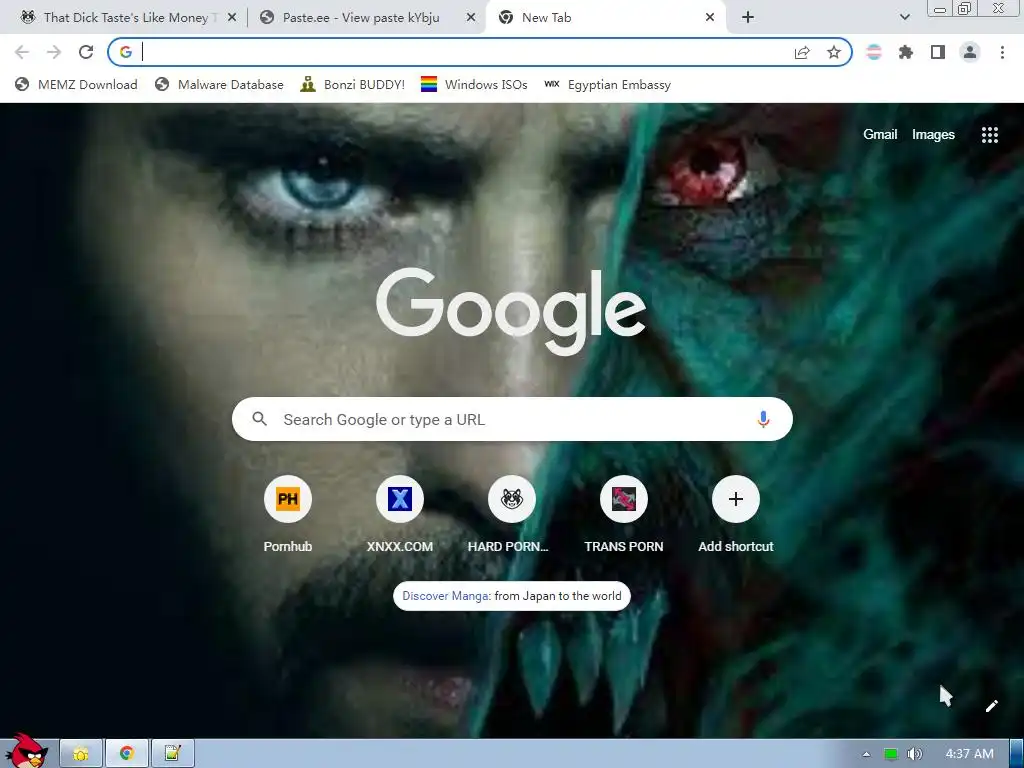Bookmark this tab with the star icon
This screenshot has width=1024, height=768.
pyautogui.click(x=834, y=52)
